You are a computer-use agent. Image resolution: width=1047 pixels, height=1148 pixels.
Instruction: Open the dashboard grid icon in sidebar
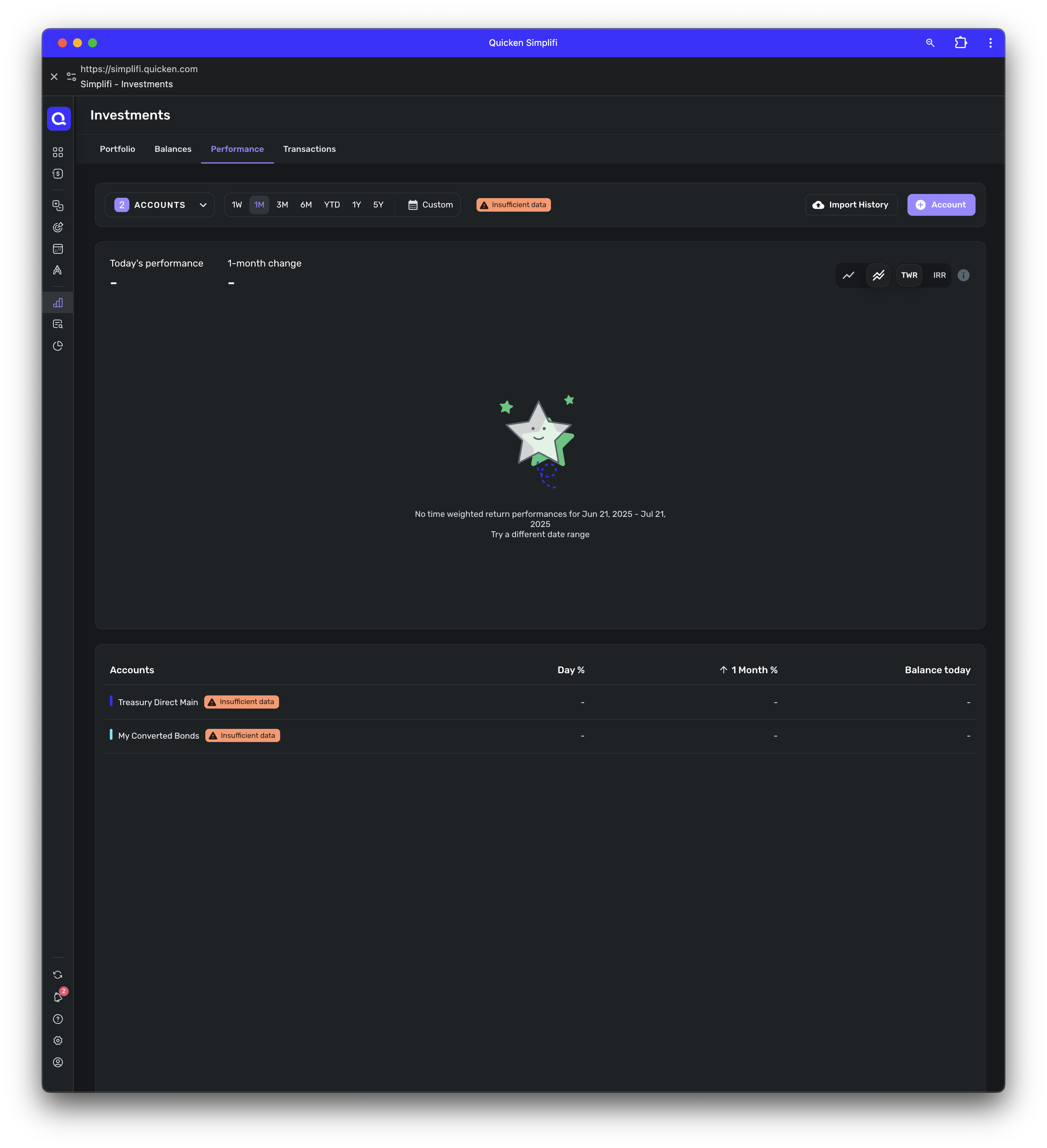point(58,152)
